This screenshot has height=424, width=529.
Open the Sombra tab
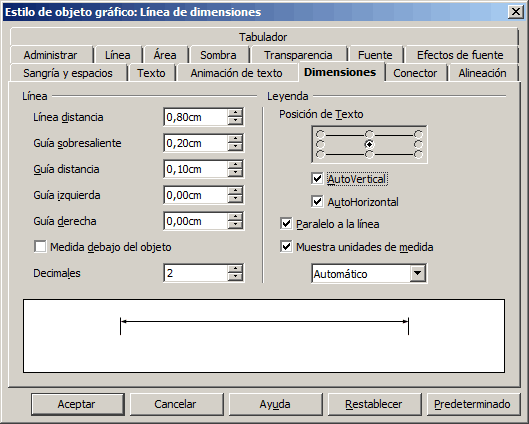218,55
